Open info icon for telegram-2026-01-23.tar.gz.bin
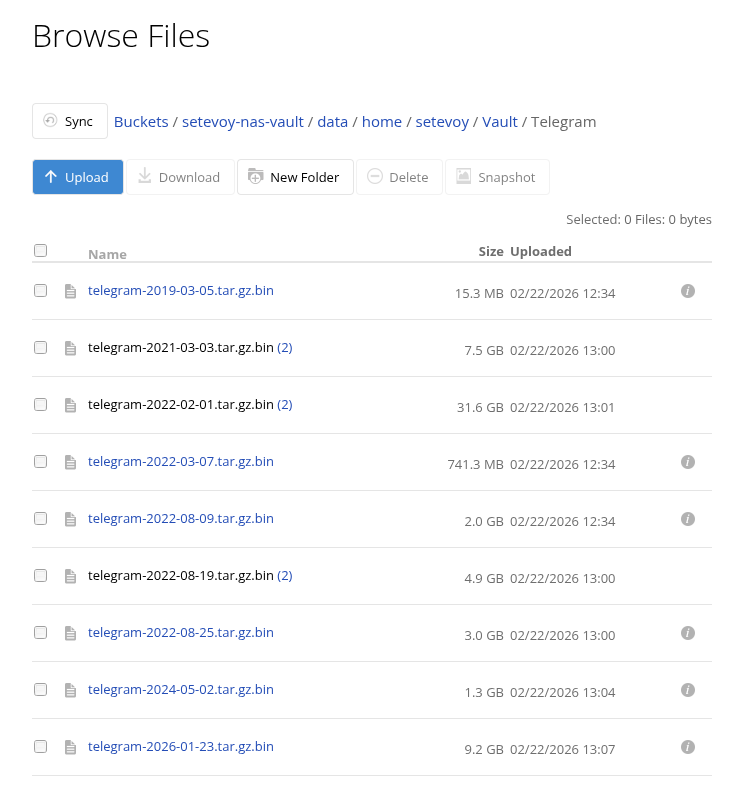Image resolution: width=741 pixels, height=805 pixels. click(687, 747)
